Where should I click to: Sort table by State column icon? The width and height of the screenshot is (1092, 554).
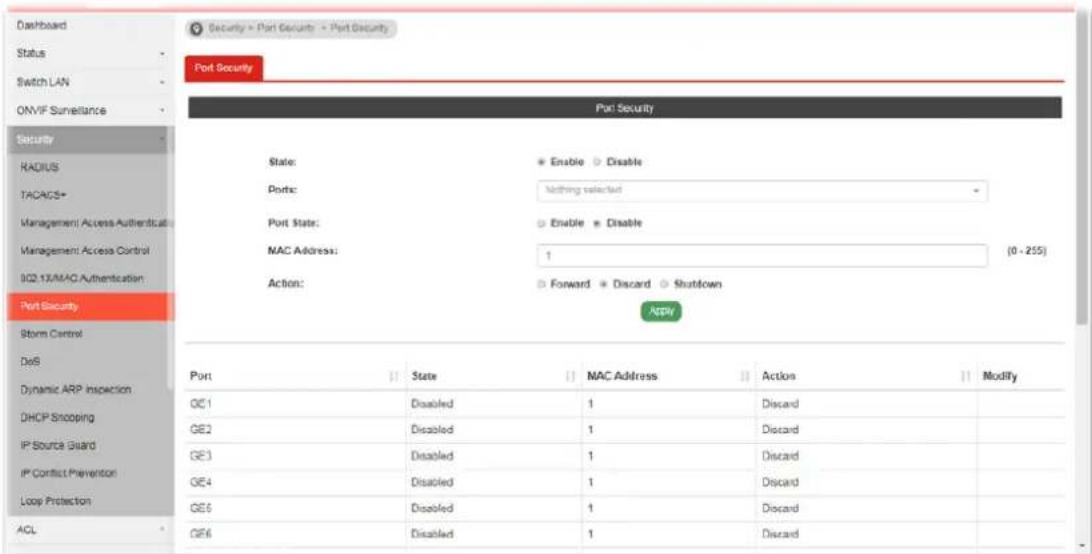pyautogui.click(x=571, y=376)
